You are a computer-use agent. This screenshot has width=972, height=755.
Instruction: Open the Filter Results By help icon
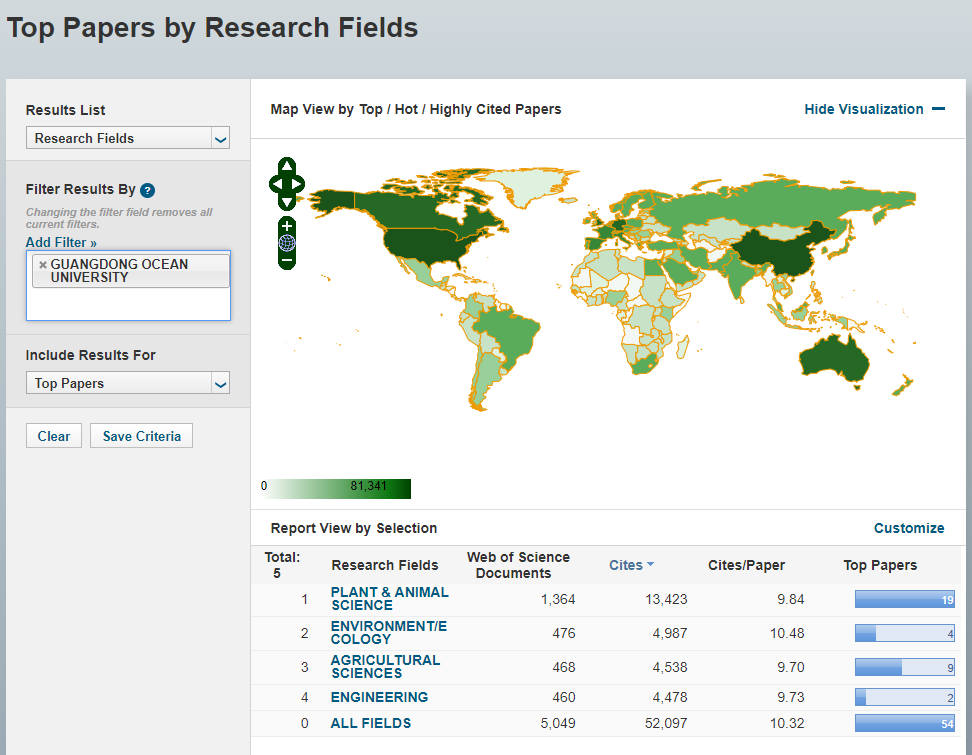(x=147, y=190)
